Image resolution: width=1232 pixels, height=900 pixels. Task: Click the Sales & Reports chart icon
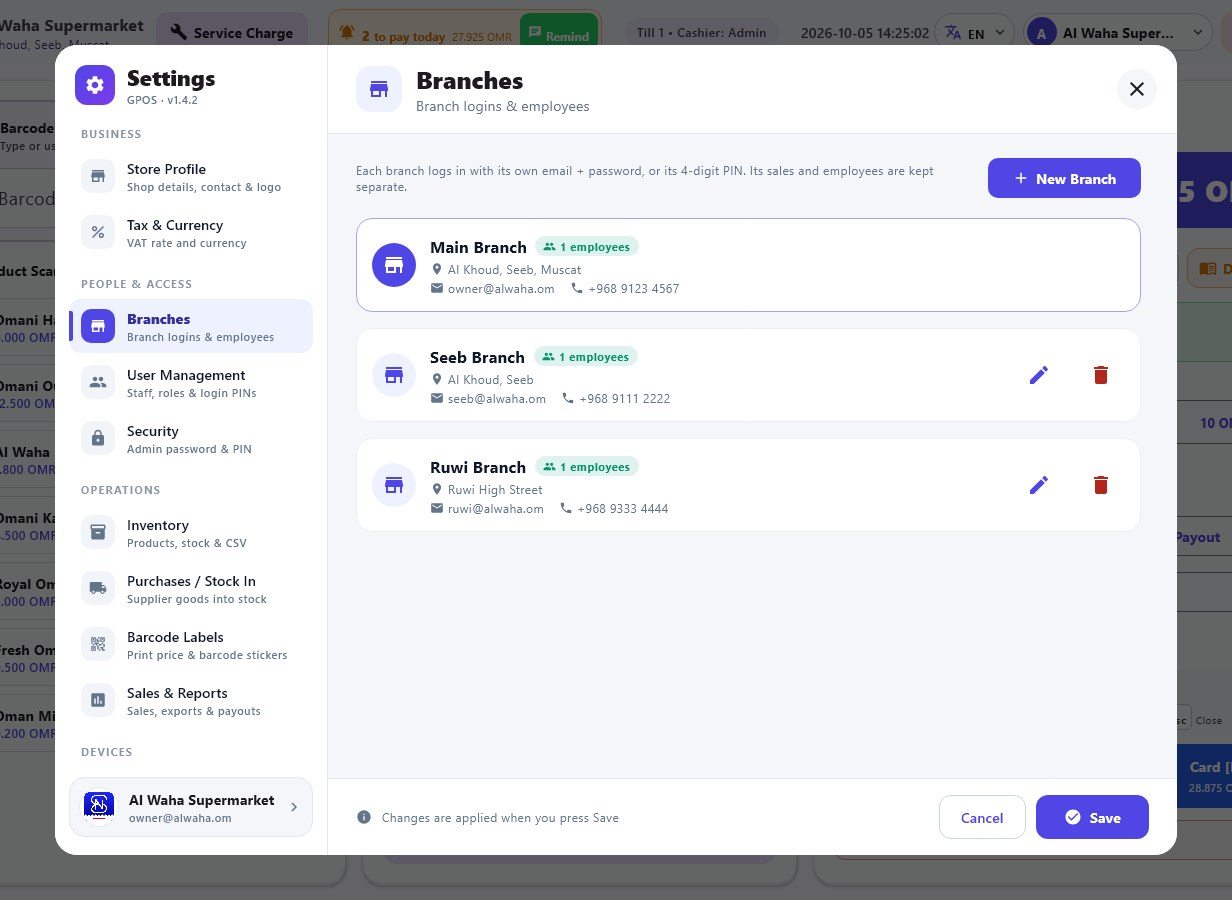[98, 700]
